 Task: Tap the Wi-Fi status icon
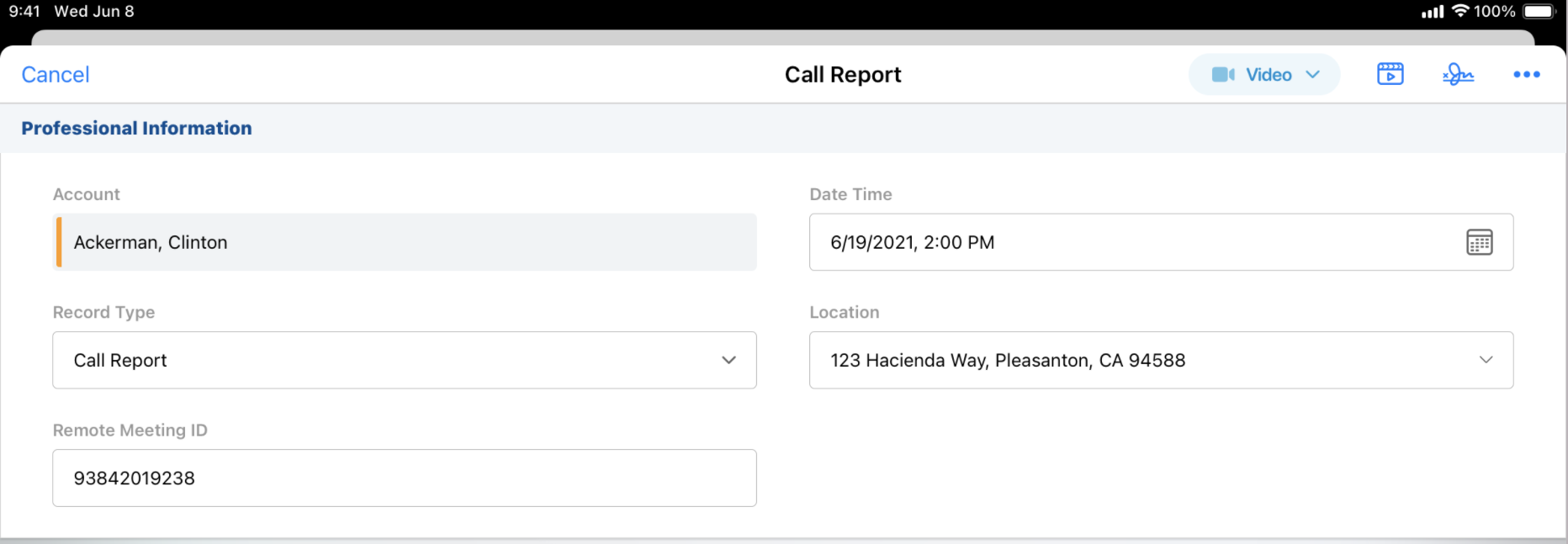pos(1460,11)
